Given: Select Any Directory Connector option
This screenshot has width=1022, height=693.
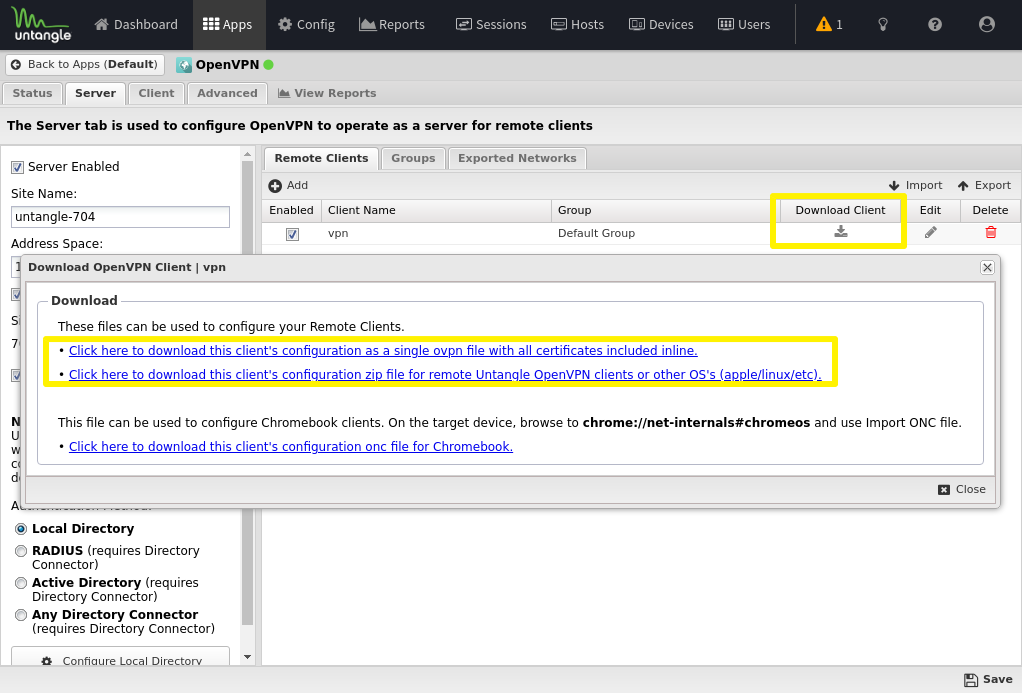Looking at the screenshot, I should click(21, 615).
